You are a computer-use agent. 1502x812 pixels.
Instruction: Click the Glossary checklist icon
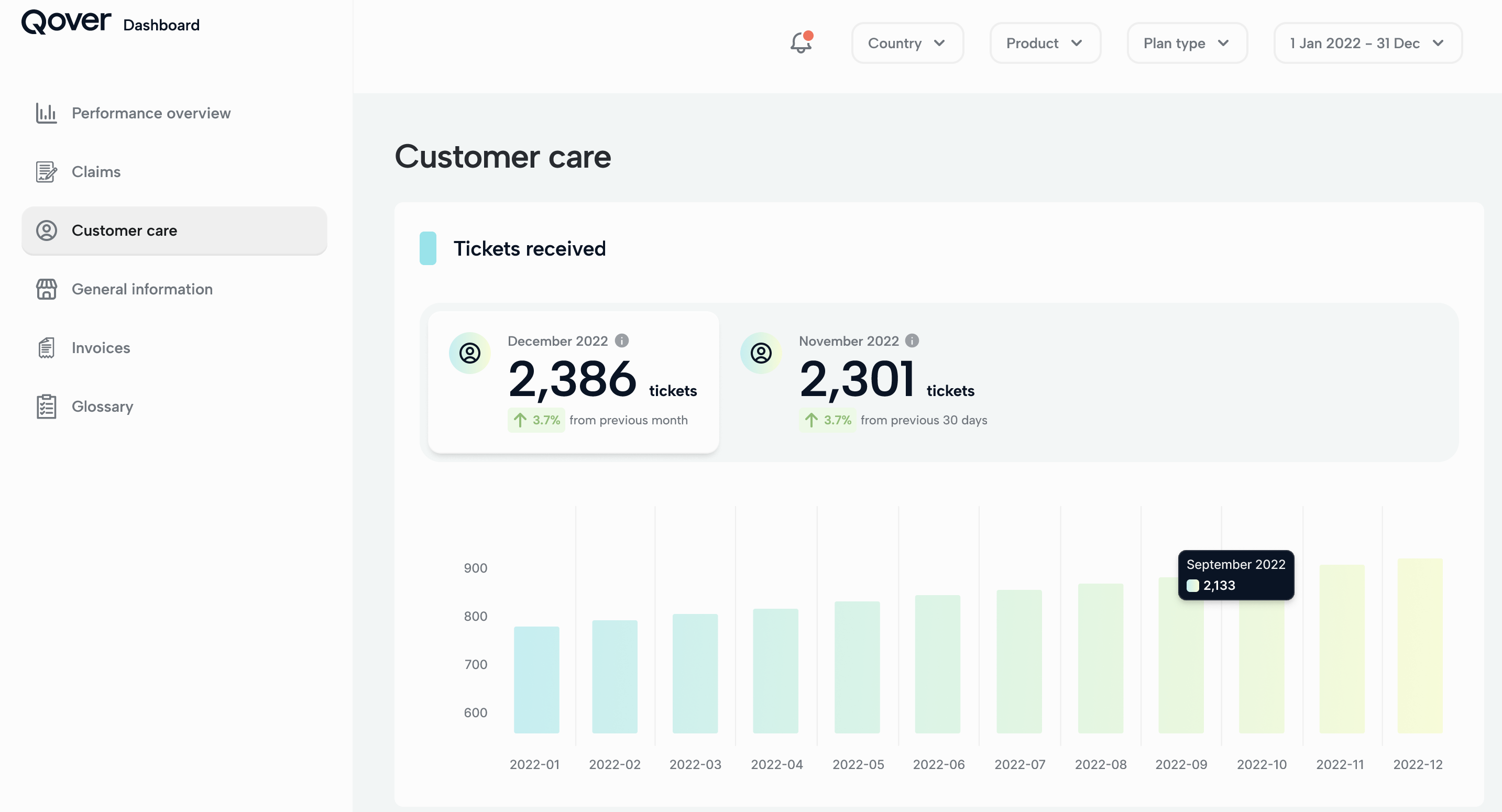(46, 407)
